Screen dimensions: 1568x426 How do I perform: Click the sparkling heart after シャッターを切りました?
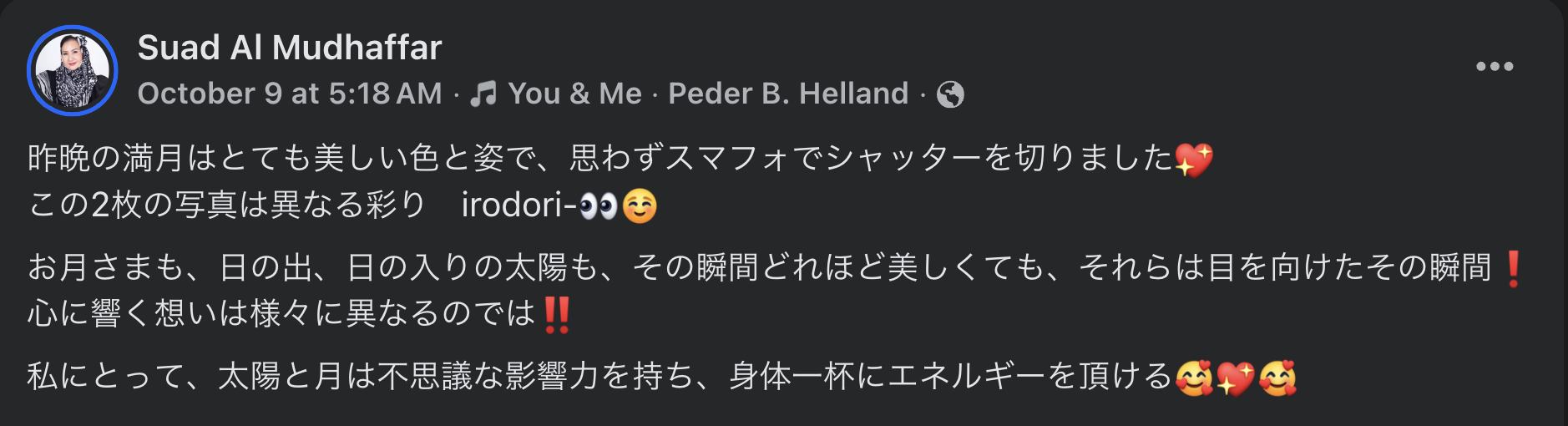click(x=1193, y=159)
